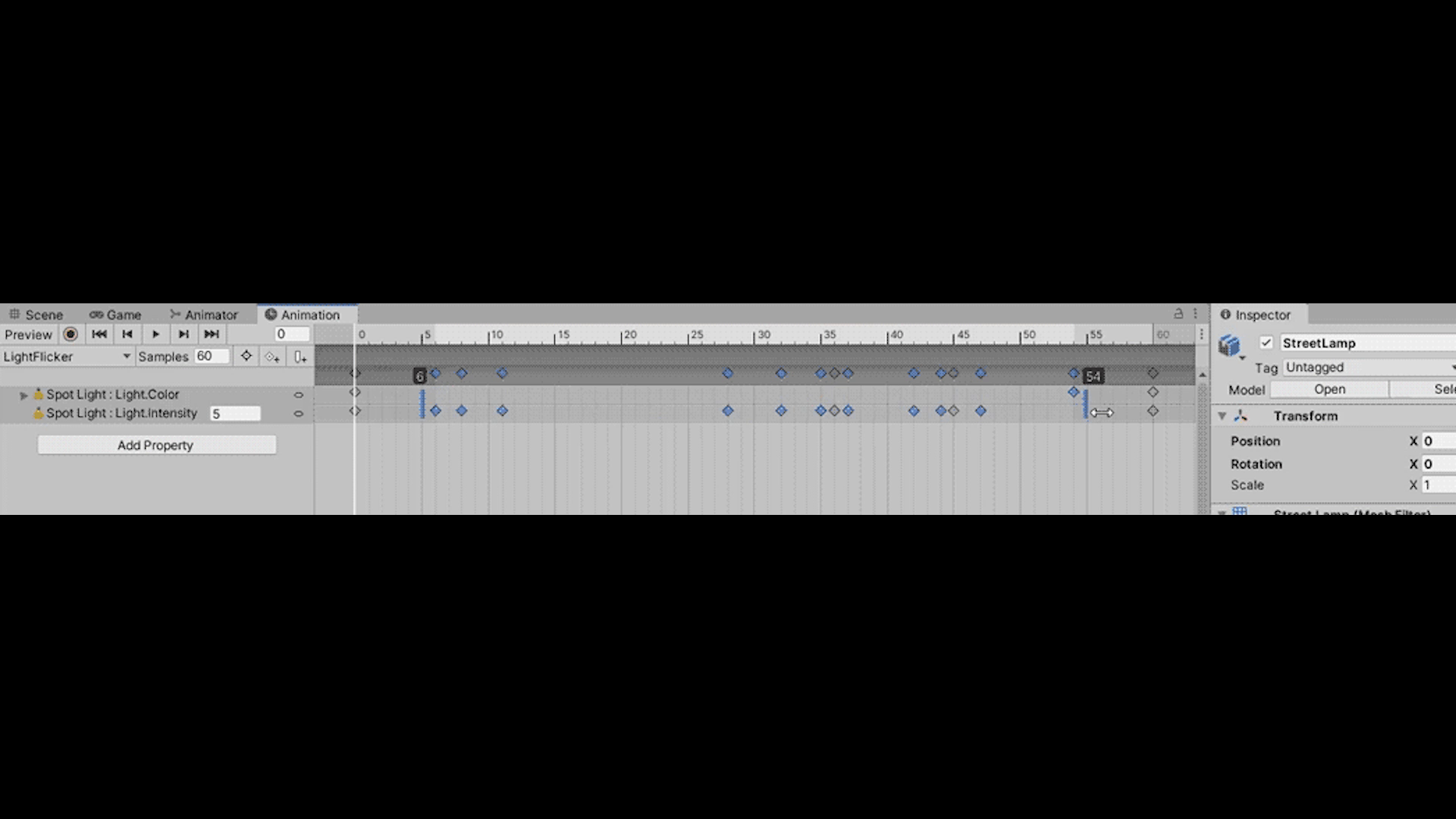Image resolution: width=1456 pixels, height=819 pixels.
Task: Click the go to first frame icon
Action: tap(99, 334)
